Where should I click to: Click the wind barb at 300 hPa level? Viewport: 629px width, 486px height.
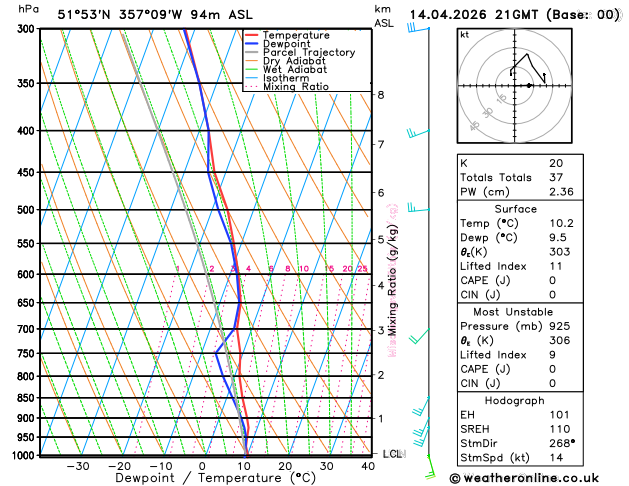[418, 28]
